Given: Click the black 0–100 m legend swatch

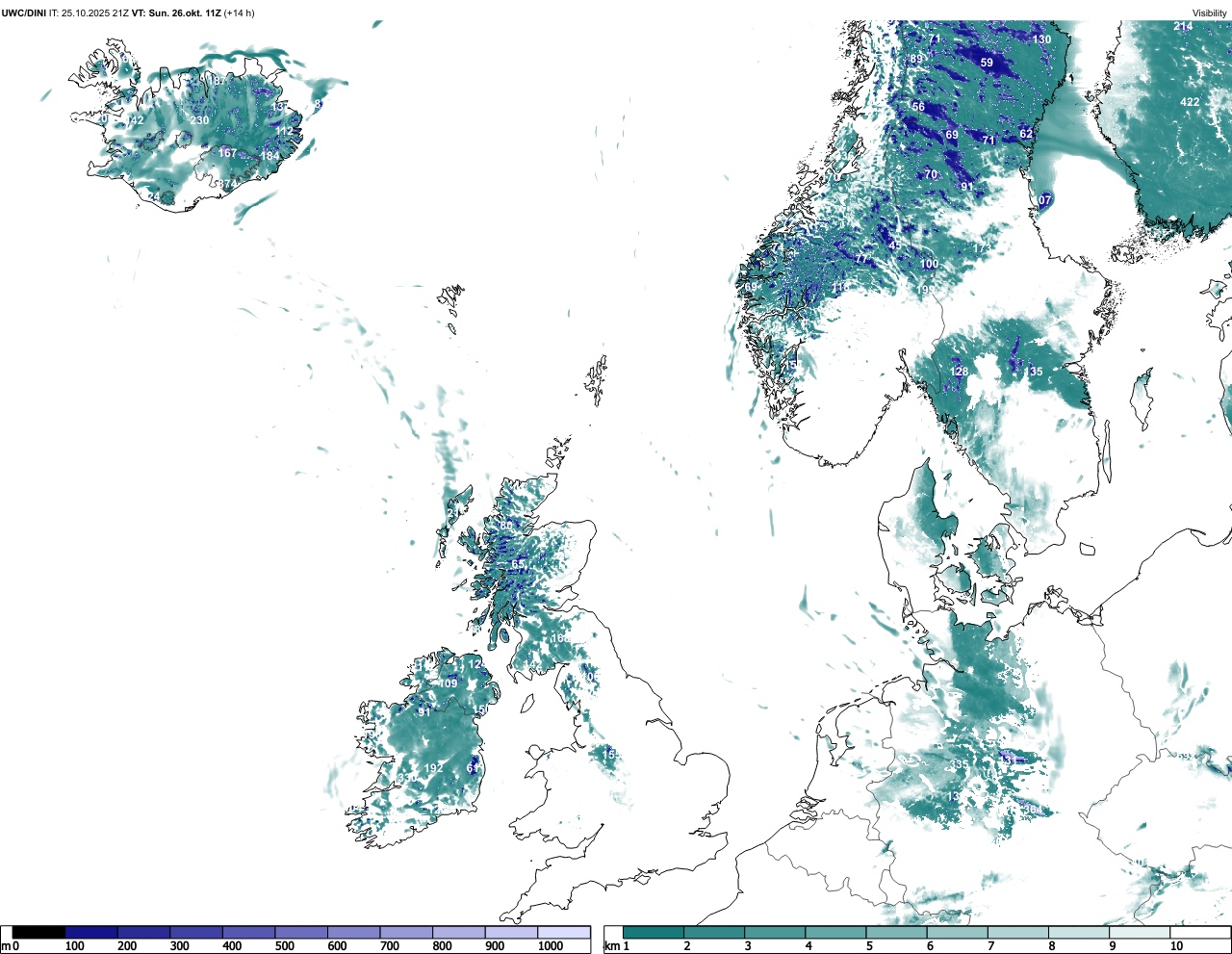Looking at the screenshot, I should pos(39,932).
